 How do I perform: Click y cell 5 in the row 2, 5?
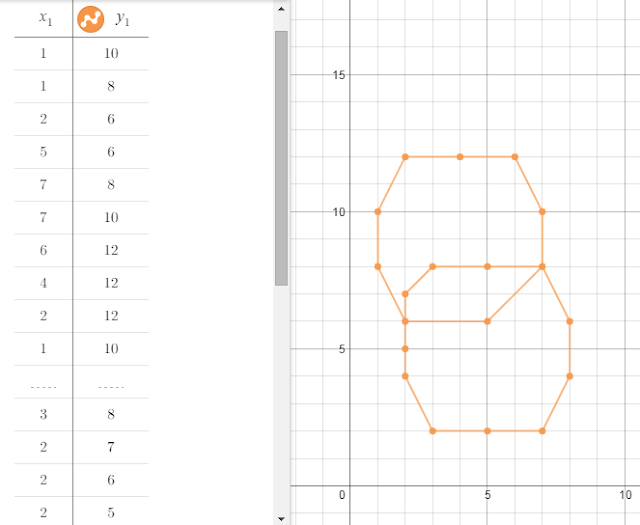[x=111, y=513]
